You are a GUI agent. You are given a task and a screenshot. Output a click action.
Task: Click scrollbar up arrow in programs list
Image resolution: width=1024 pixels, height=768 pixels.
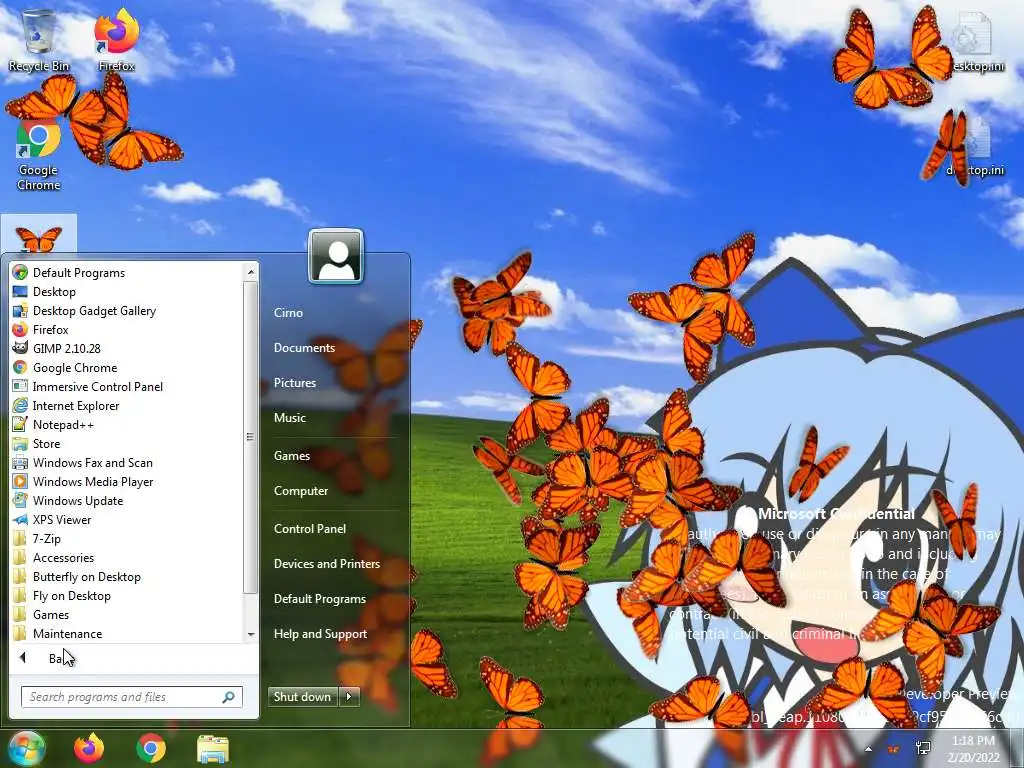coord(250,272)
